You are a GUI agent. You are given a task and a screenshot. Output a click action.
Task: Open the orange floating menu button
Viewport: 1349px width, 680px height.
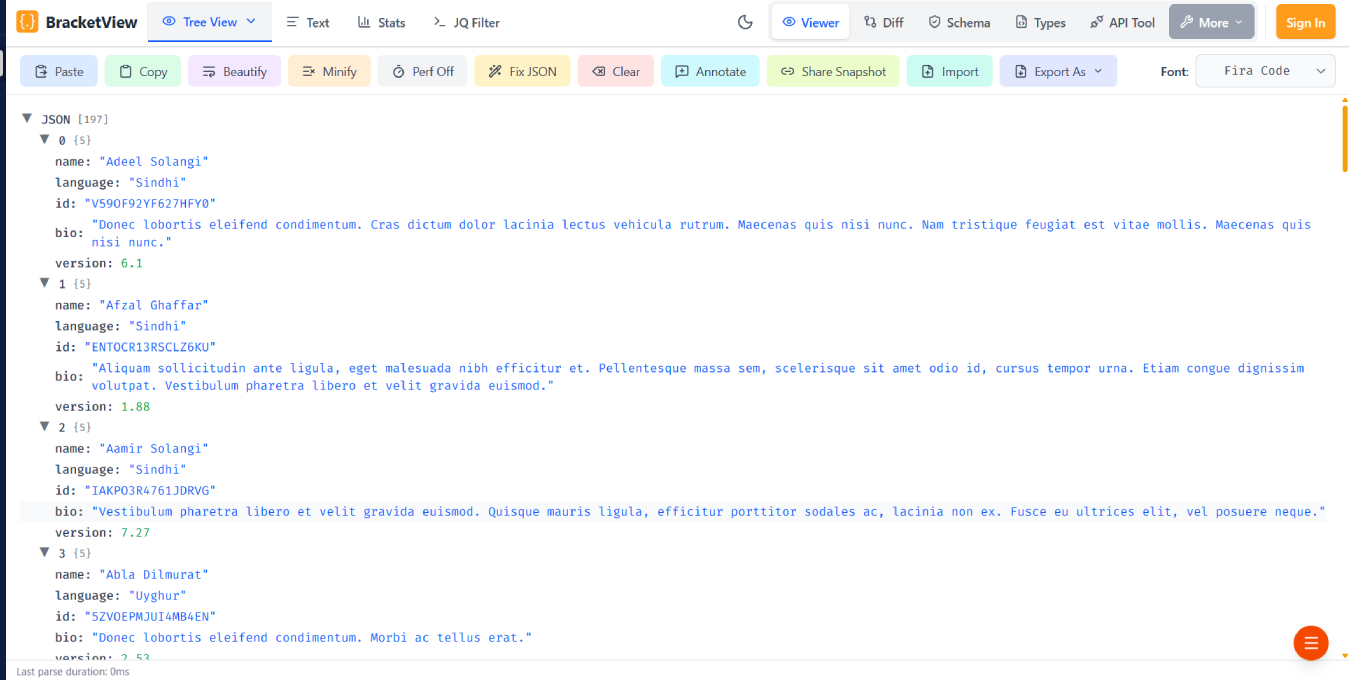point(1311,643)
